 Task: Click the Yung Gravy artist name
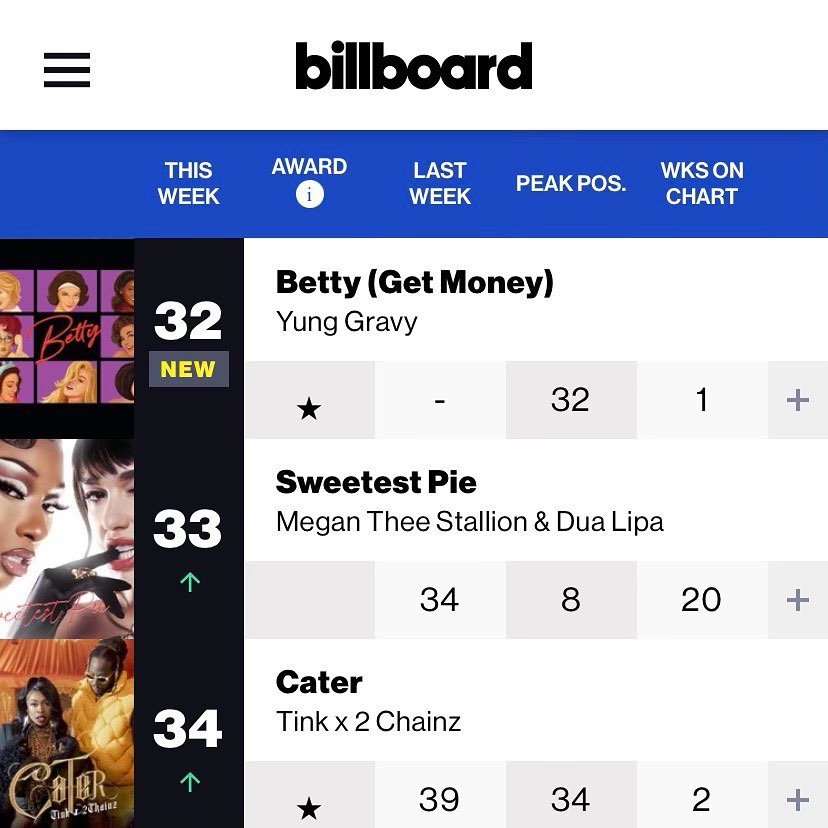coord(346,322)
